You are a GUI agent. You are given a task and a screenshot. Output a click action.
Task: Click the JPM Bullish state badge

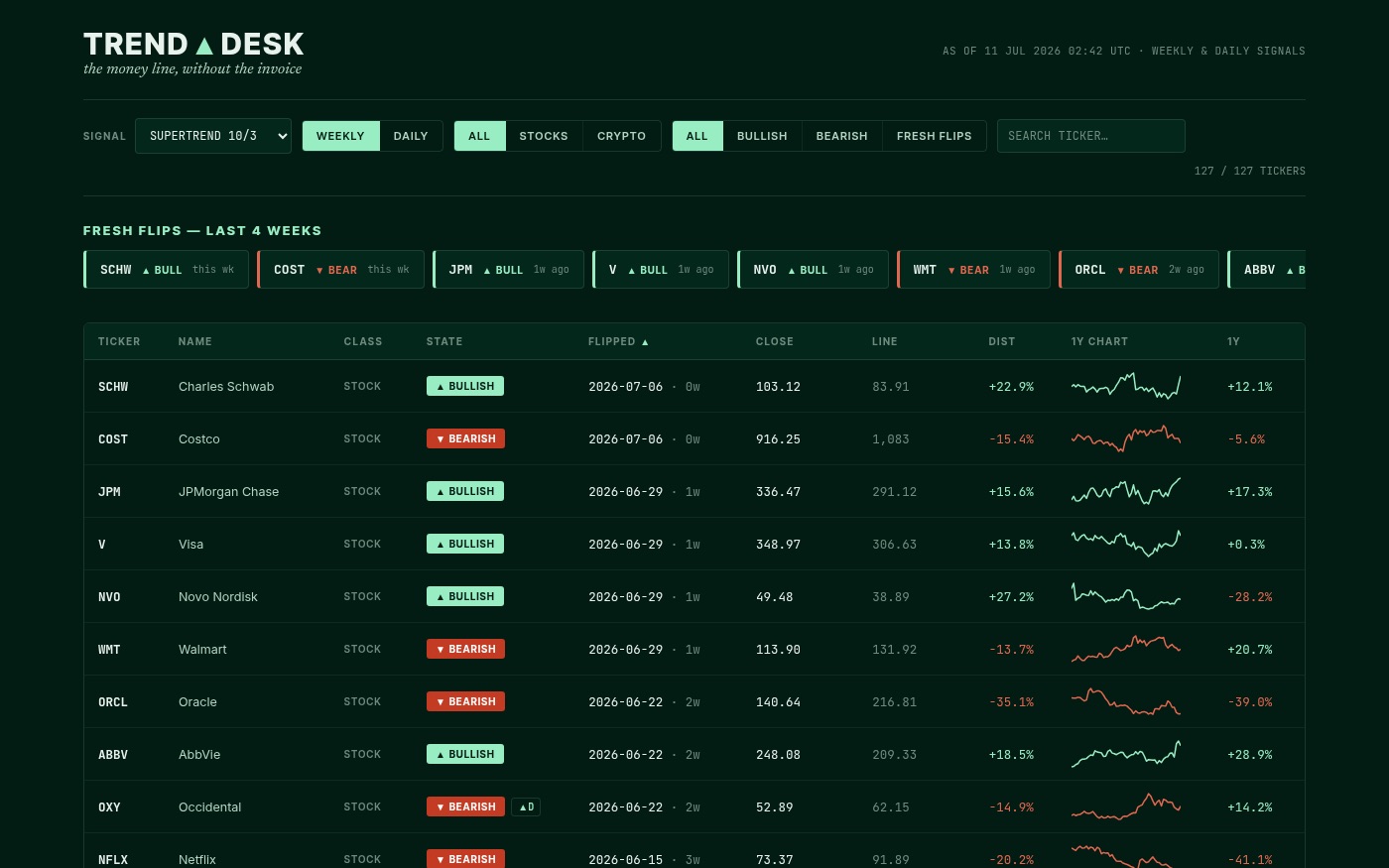pos(465,491)
